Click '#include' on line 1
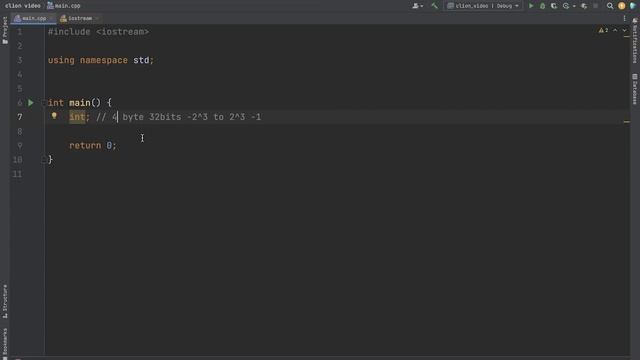The image size is (640, 360). (69, 32)
